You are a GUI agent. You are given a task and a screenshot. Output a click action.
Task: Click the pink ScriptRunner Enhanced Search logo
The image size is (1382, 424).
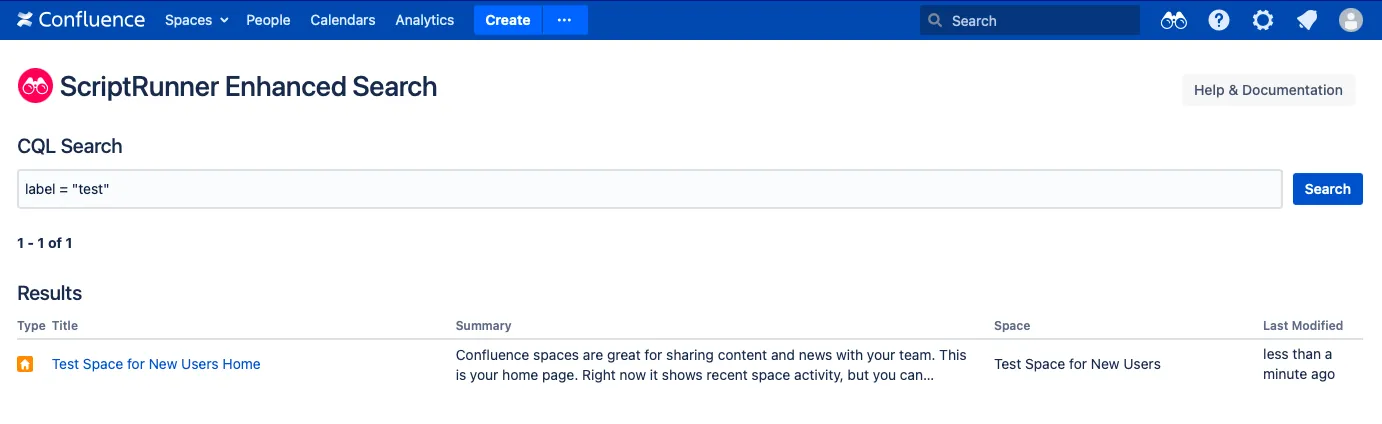coord(35,86)
